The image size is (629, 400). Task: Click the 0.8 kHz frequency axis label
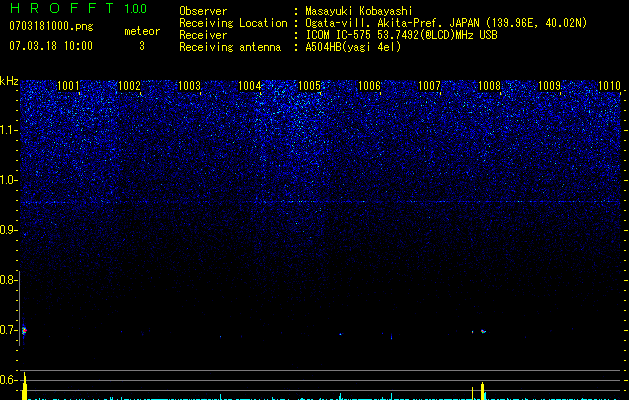(x=8, y=280)
